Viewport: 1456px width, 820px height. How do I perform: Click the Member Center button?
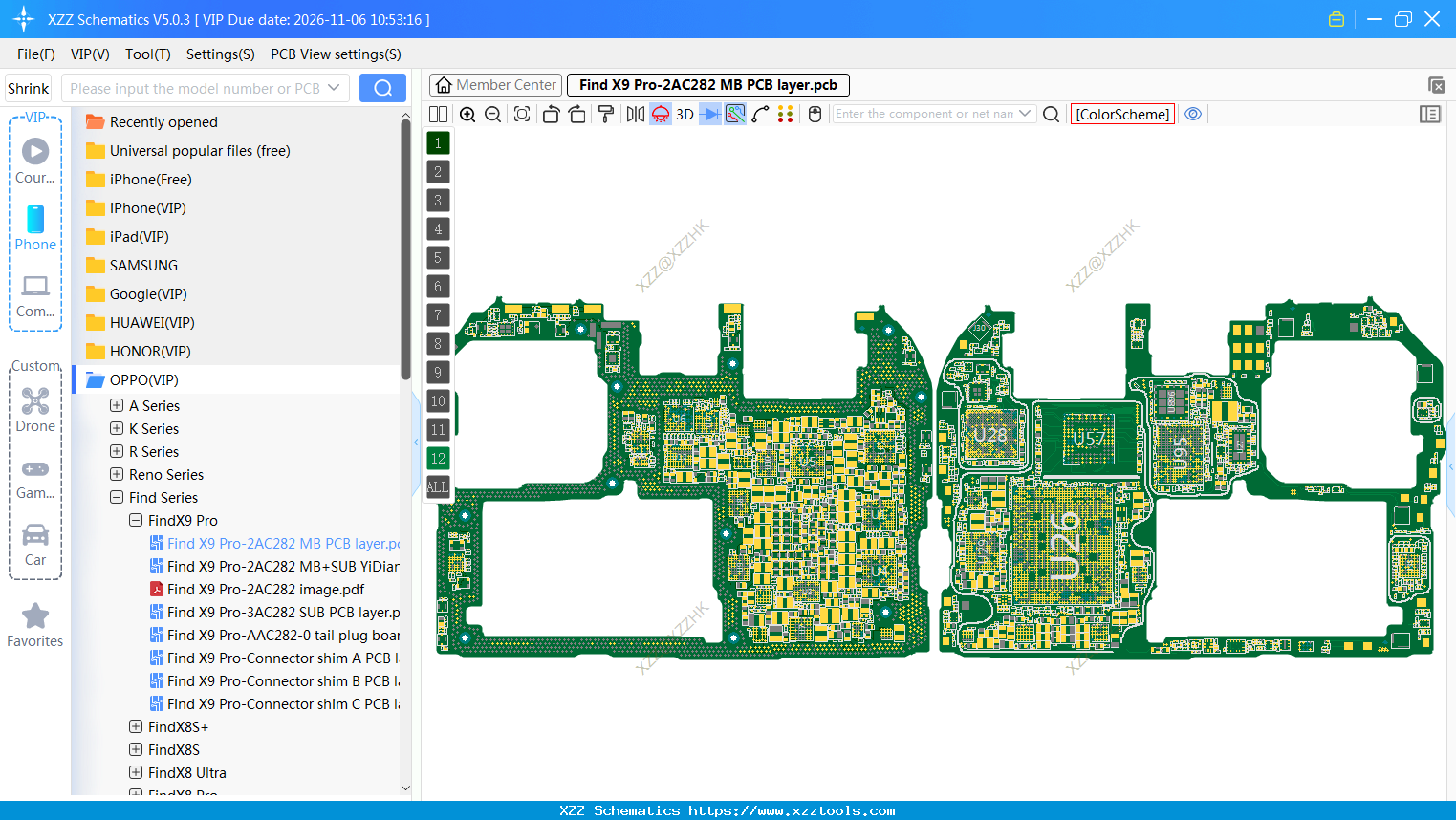point(495,84)
